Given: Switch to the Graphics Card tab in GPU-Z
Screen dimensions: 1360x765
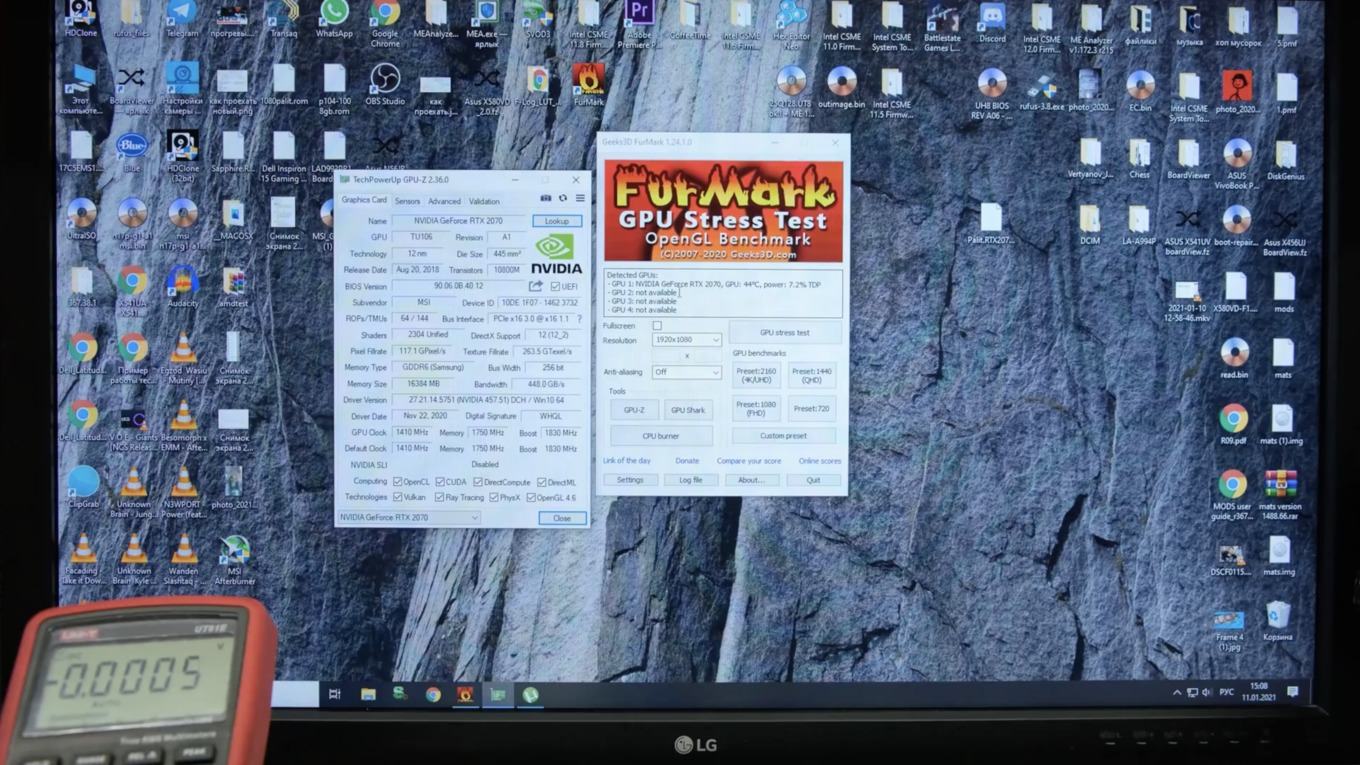Looking at the screenshot, I should [364, 200].
